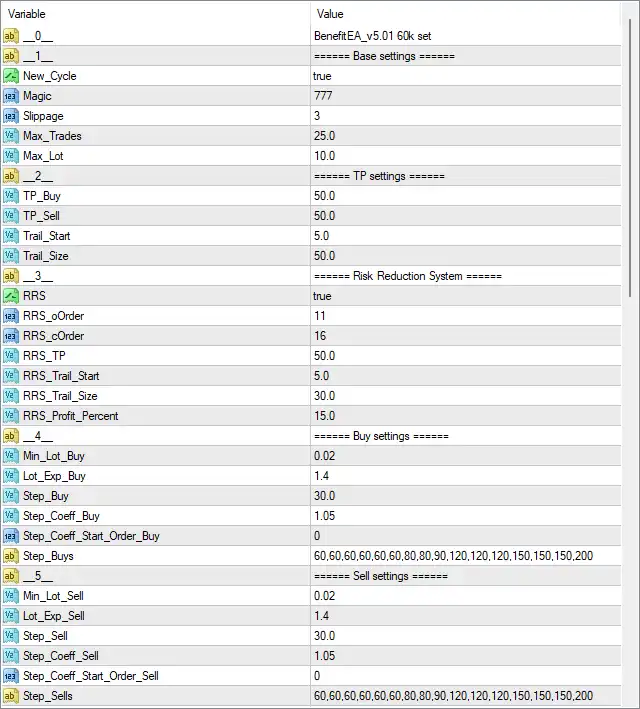Select the Step_Sells values list

tap(453, 695)
